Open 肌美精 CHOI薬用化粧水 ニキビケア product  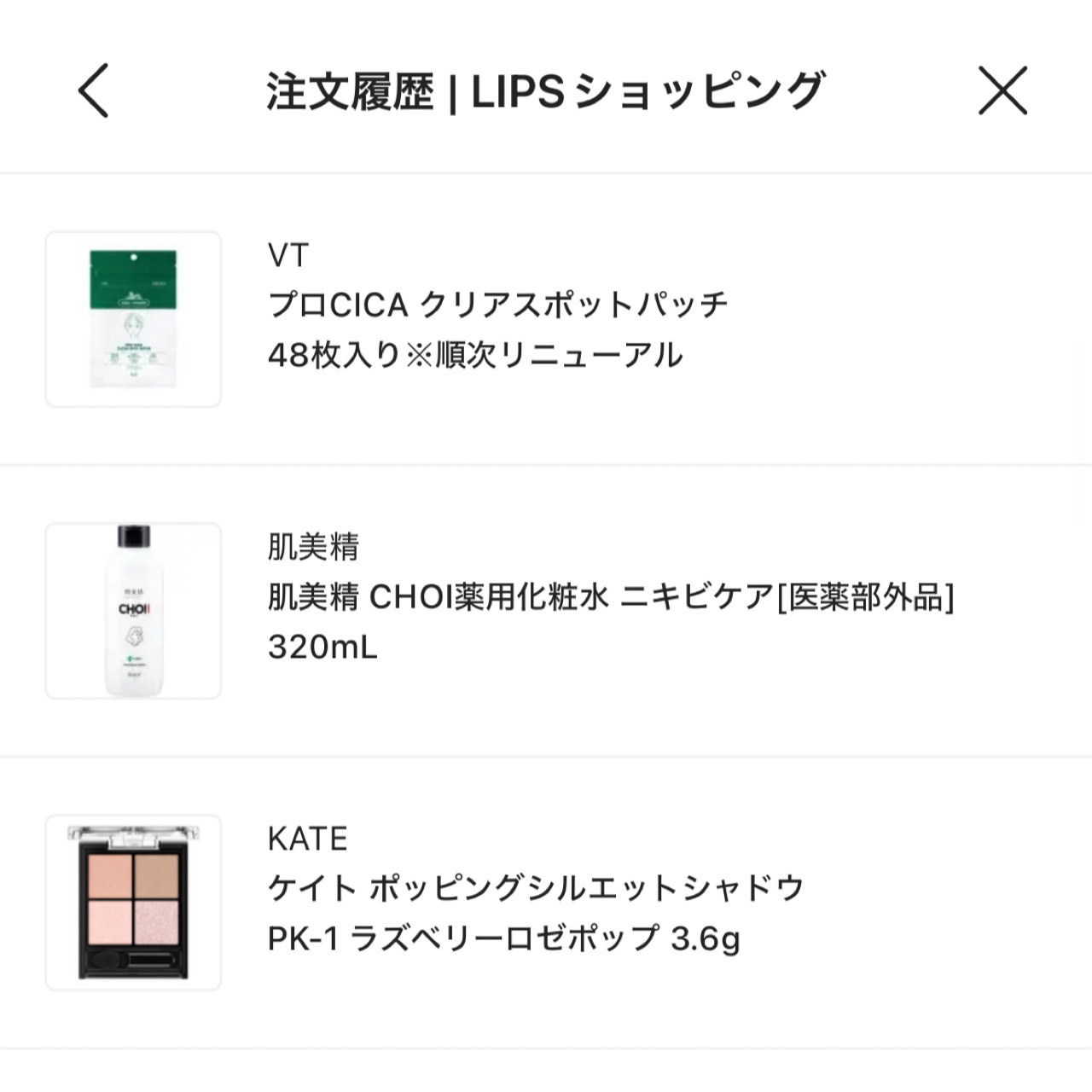tap(611, 597)
